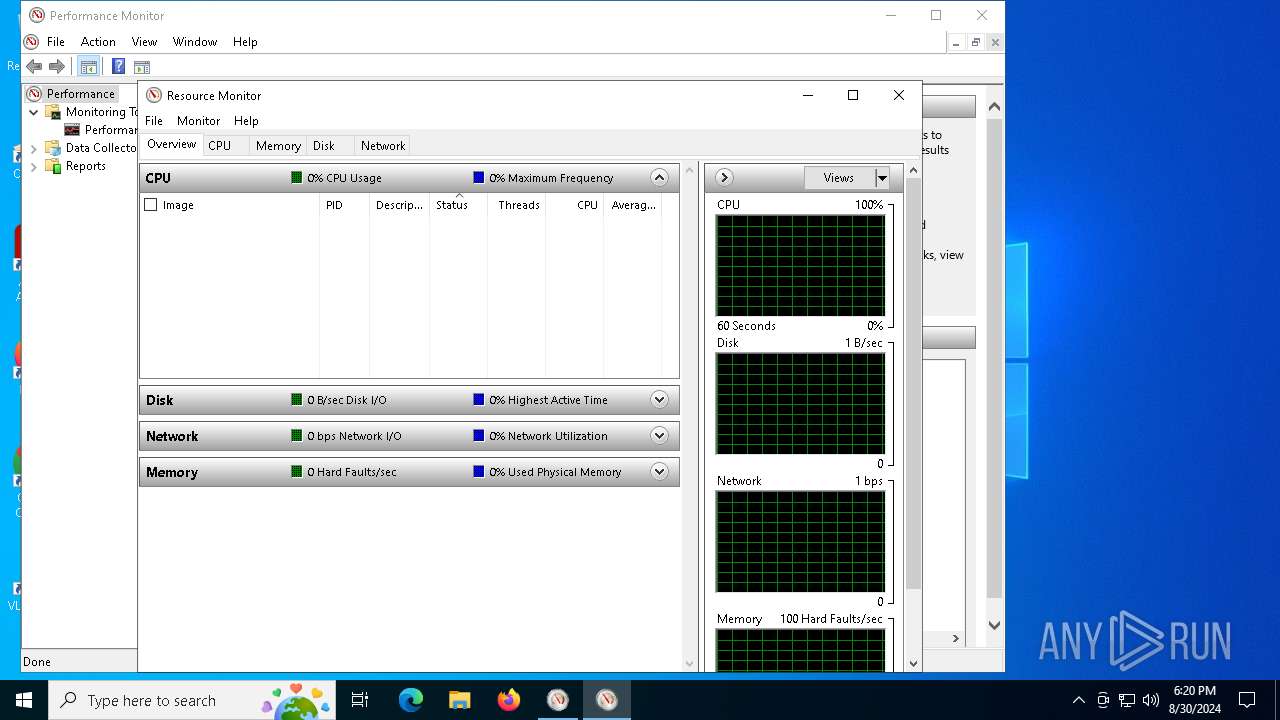Collapse graph pane with arrow button
The width and height of the screenshot is (1280, 720).
click(724, 178)
